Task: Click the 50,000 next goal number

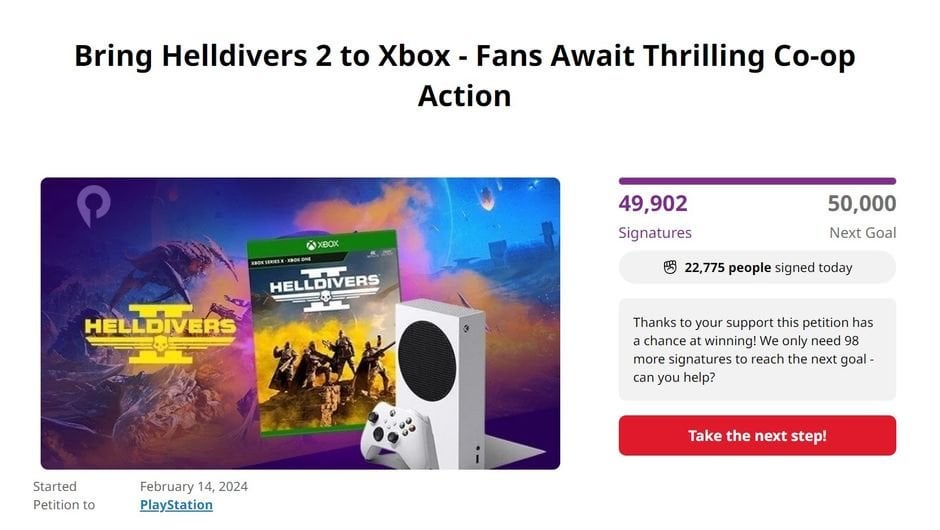Action: 861,204
